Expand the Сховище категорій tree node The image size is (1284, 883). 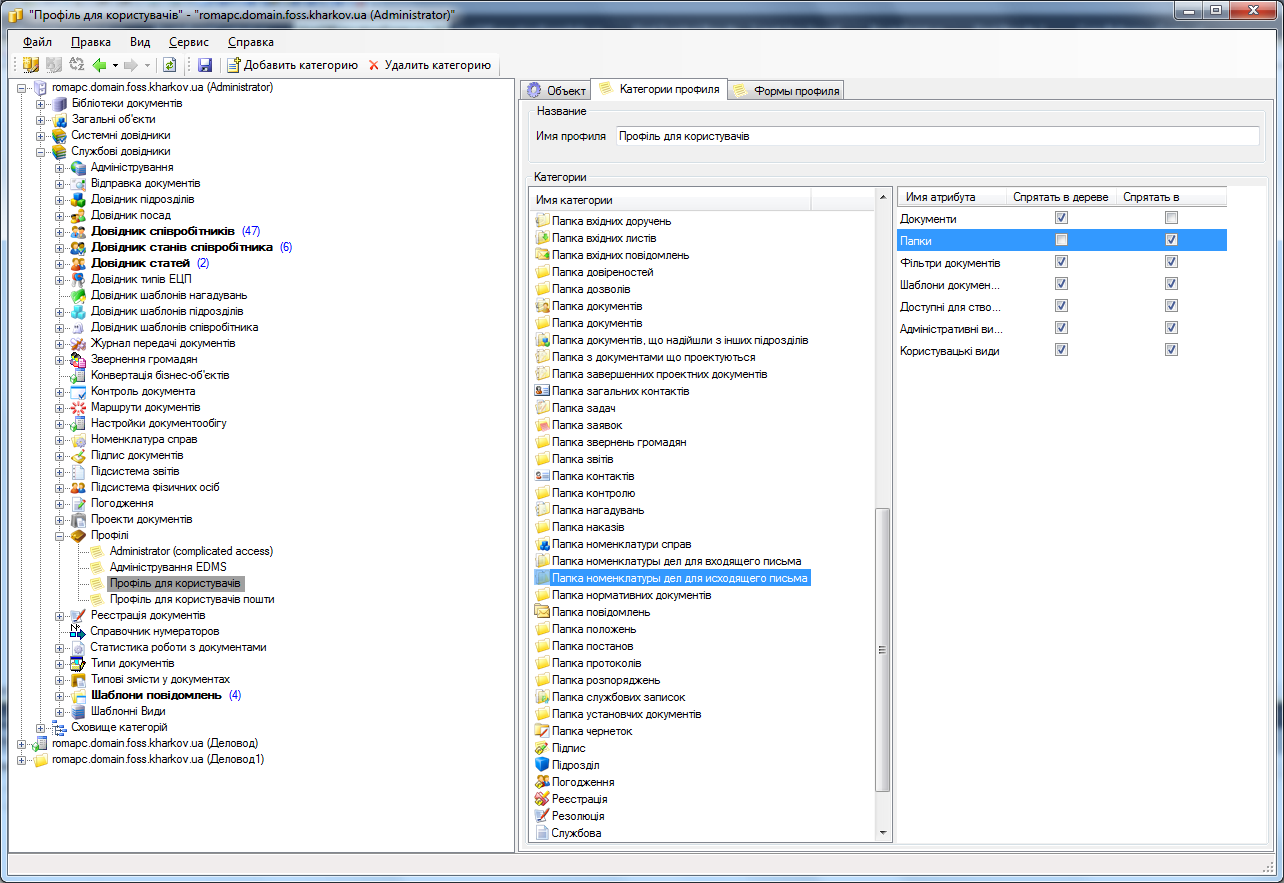tap(40, 727)
